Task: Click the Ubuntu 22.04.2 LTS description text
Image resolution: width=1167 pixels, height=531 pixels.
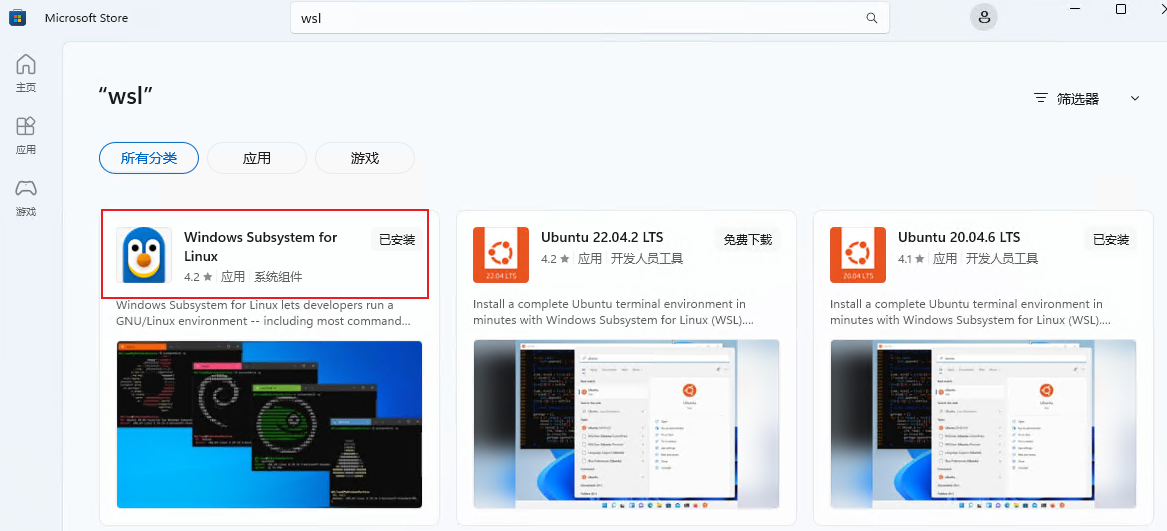Action: coord(615,313)
